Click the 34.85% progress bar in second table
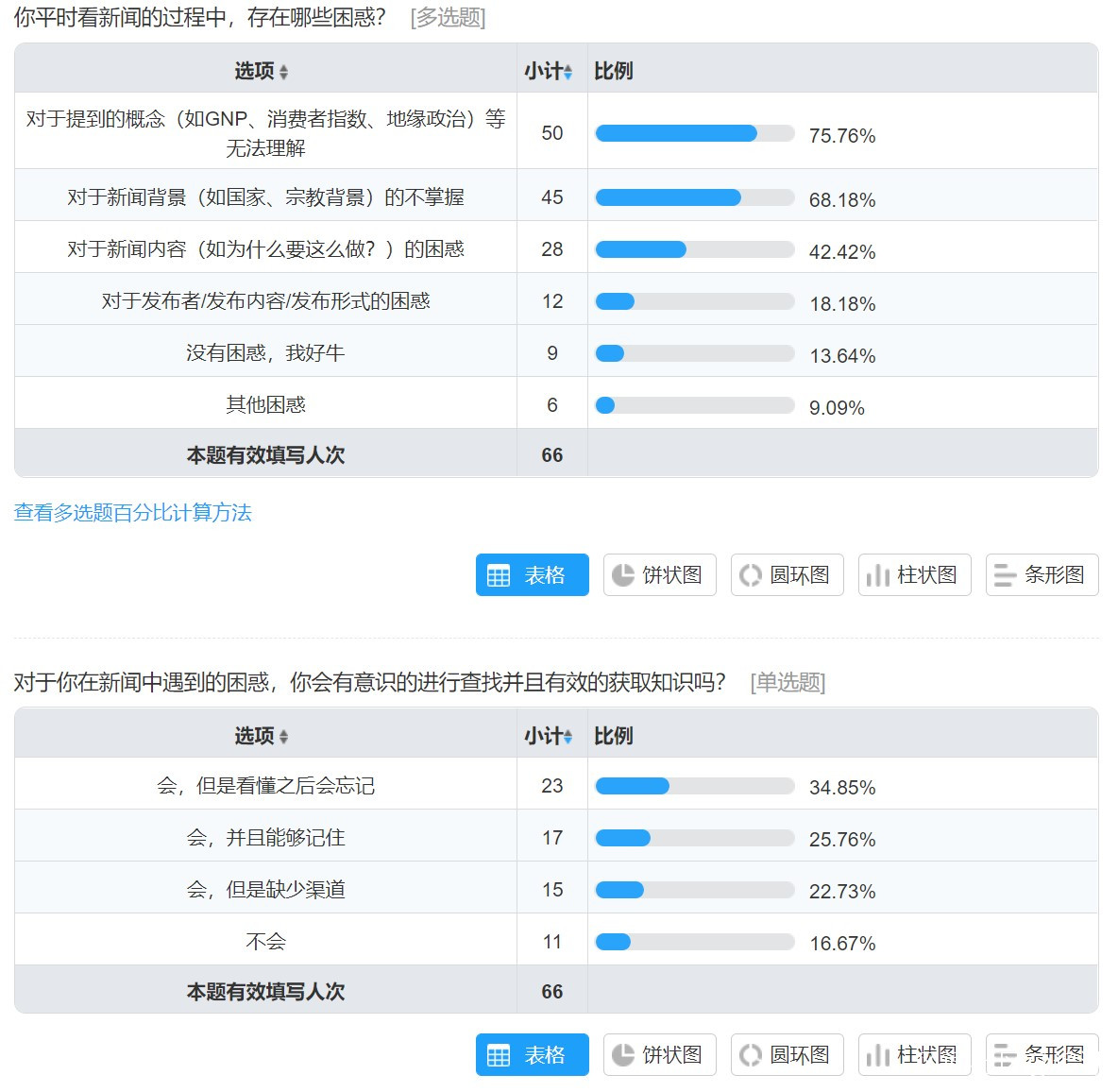1118x1092 pixels. pos(695,786)
